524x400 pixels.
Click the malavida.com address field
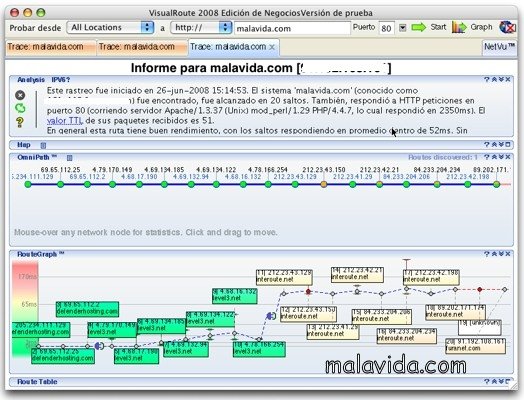(x=292, y=28)
